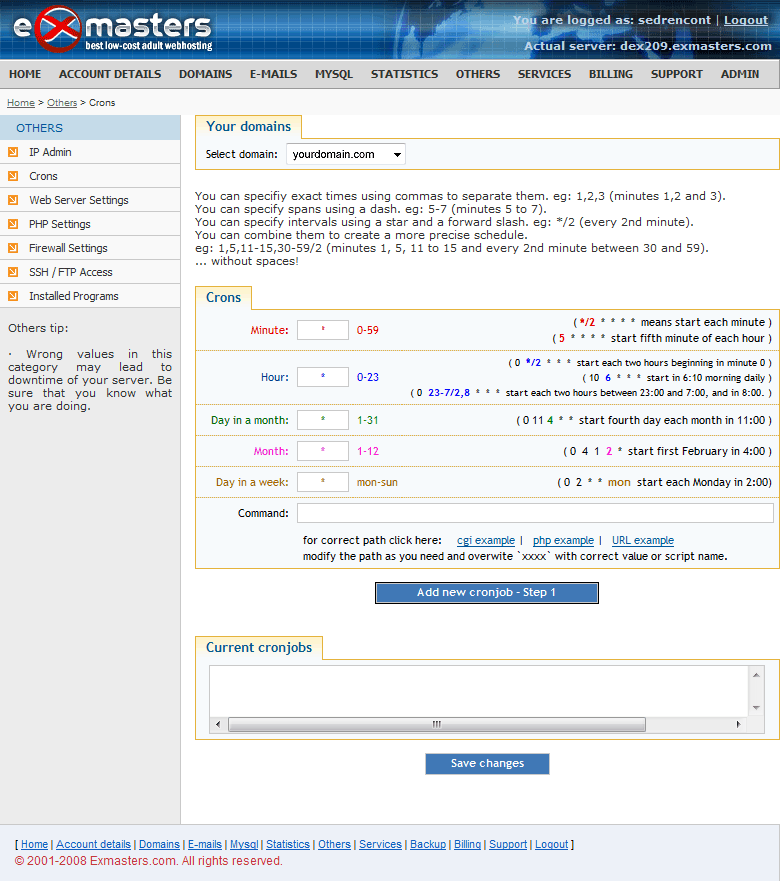Open ADMIN in the main navigation
780x881 pixels.
click(740, 74)
